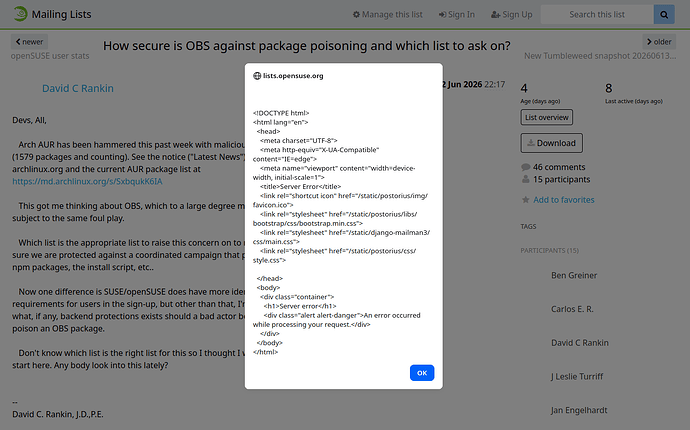
Task: Click OK in the alert dialog
Action: [422, 373]
